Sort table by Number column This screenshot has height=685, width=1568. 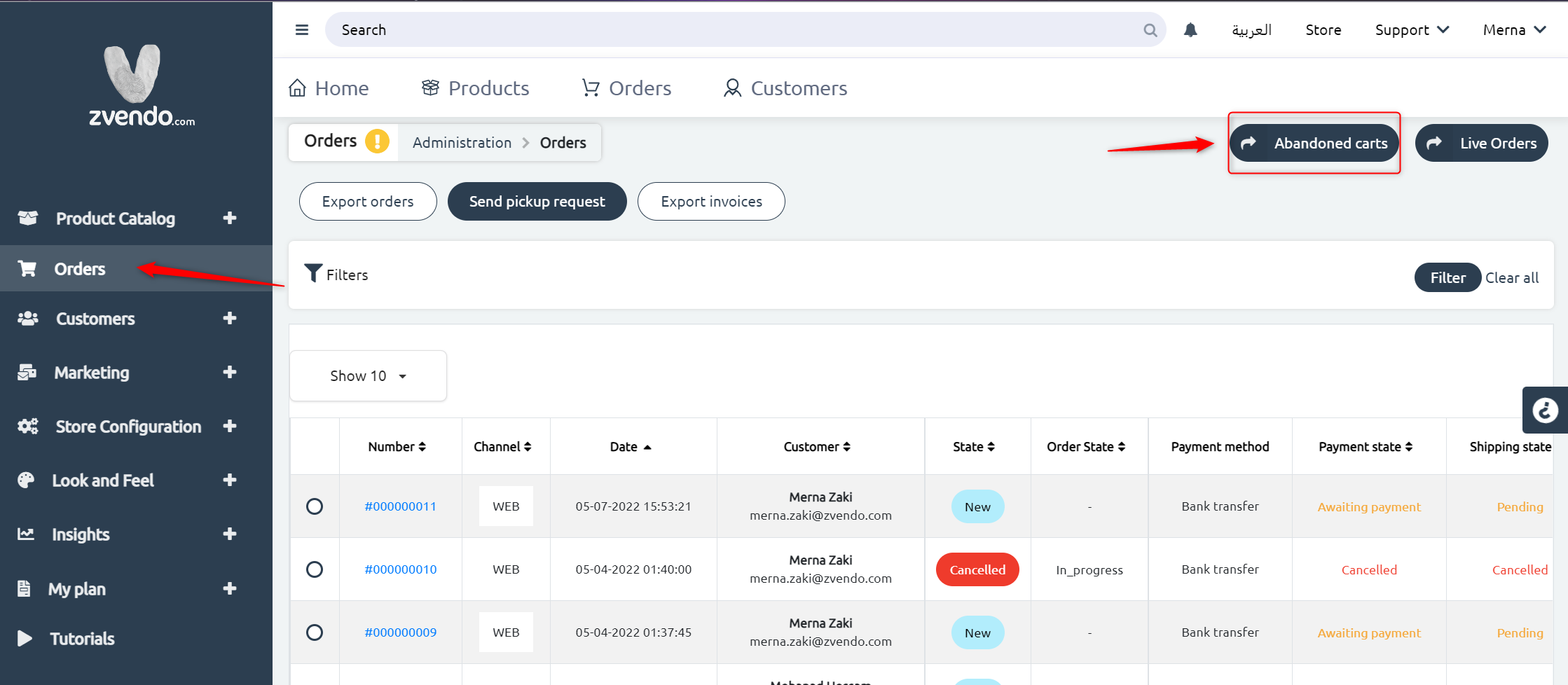[397, 447]
